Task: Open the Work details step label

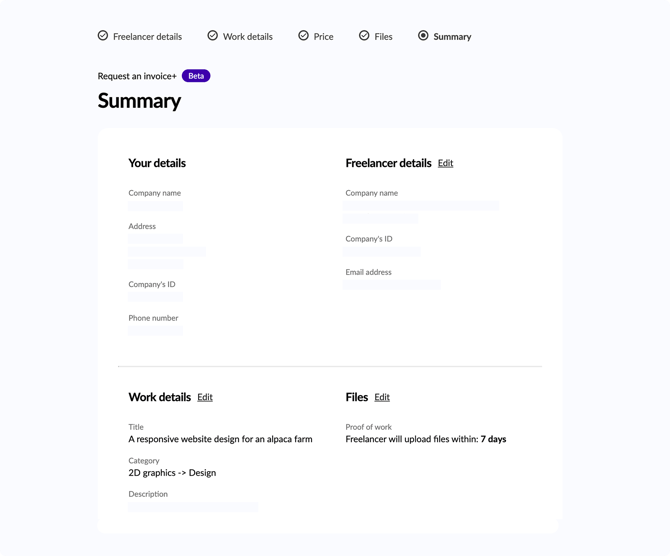Action: 248,37
